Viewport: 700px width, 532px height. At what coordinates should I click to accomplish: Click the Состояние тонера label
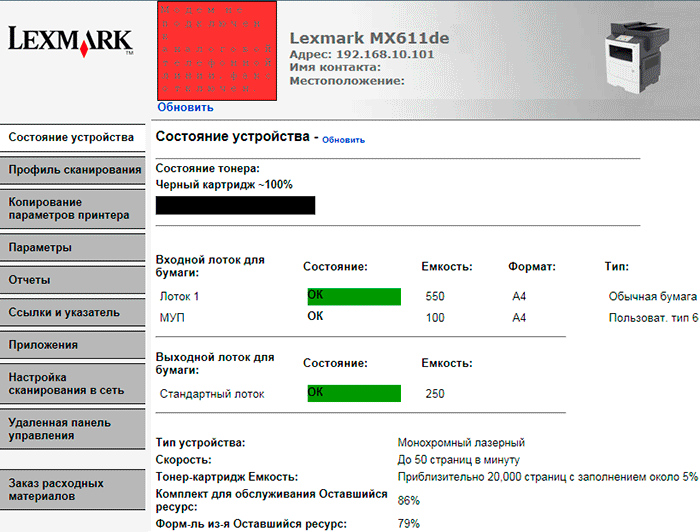pyautogui.click(x=208, y=169)
